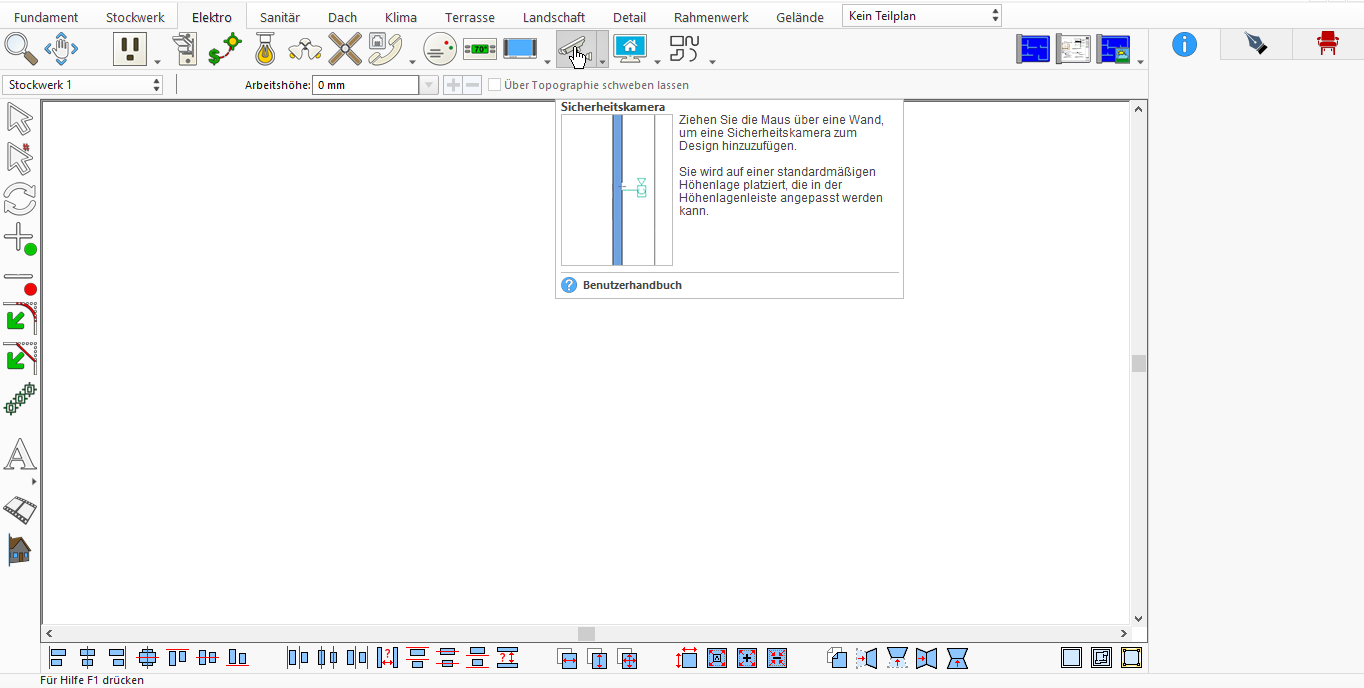Select the magnifying glass zoom tool

(20, 47)
